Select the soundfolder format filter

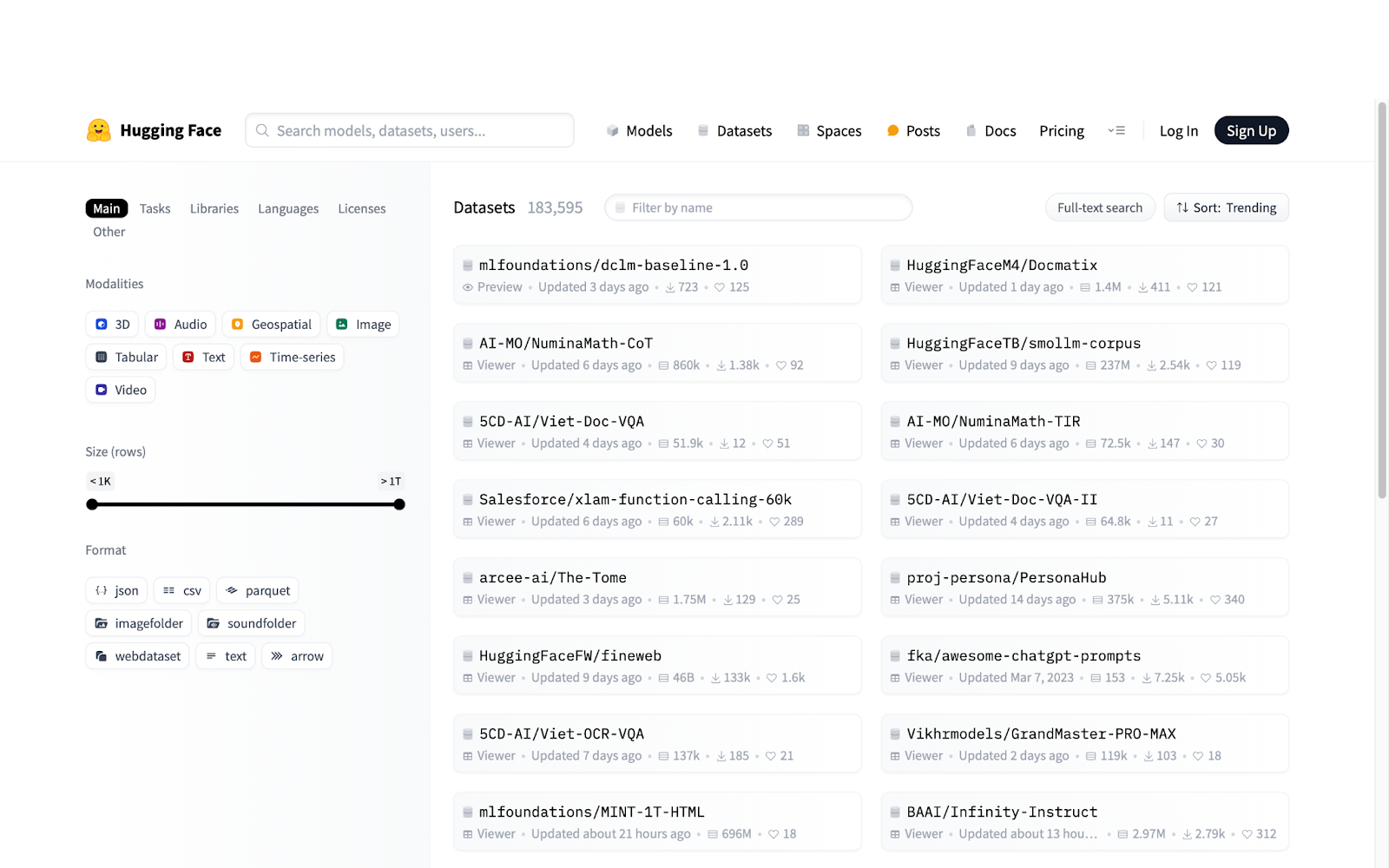click(251, 622)
